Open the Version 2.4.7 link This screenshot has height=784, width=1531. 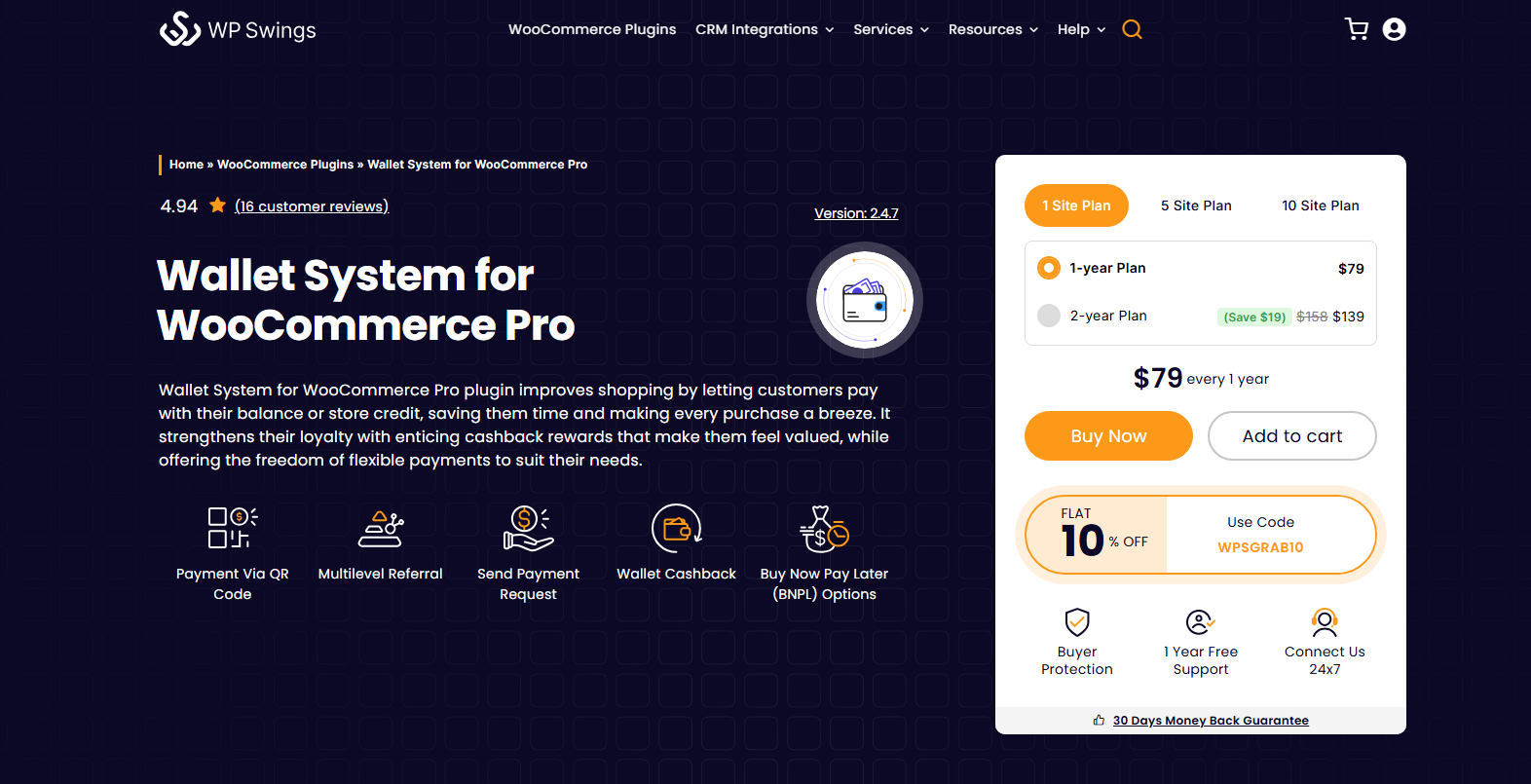tap(856, 213)
